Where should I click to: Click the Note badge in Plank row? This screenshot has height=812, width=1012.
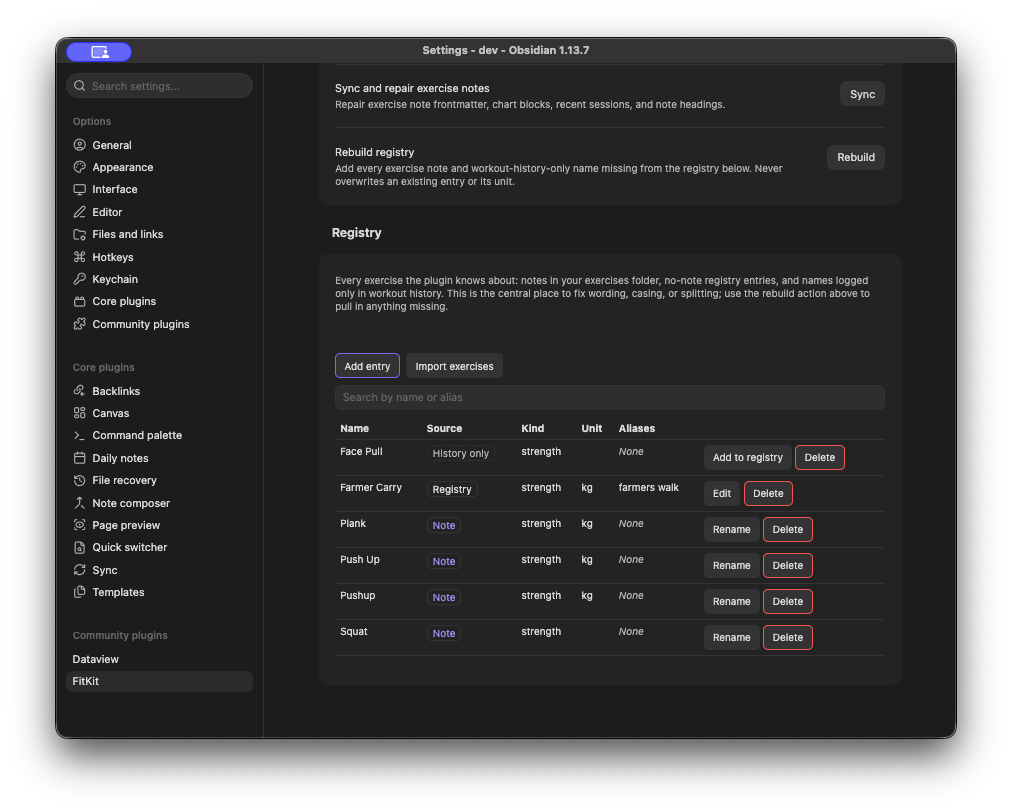tap(443, 525)
